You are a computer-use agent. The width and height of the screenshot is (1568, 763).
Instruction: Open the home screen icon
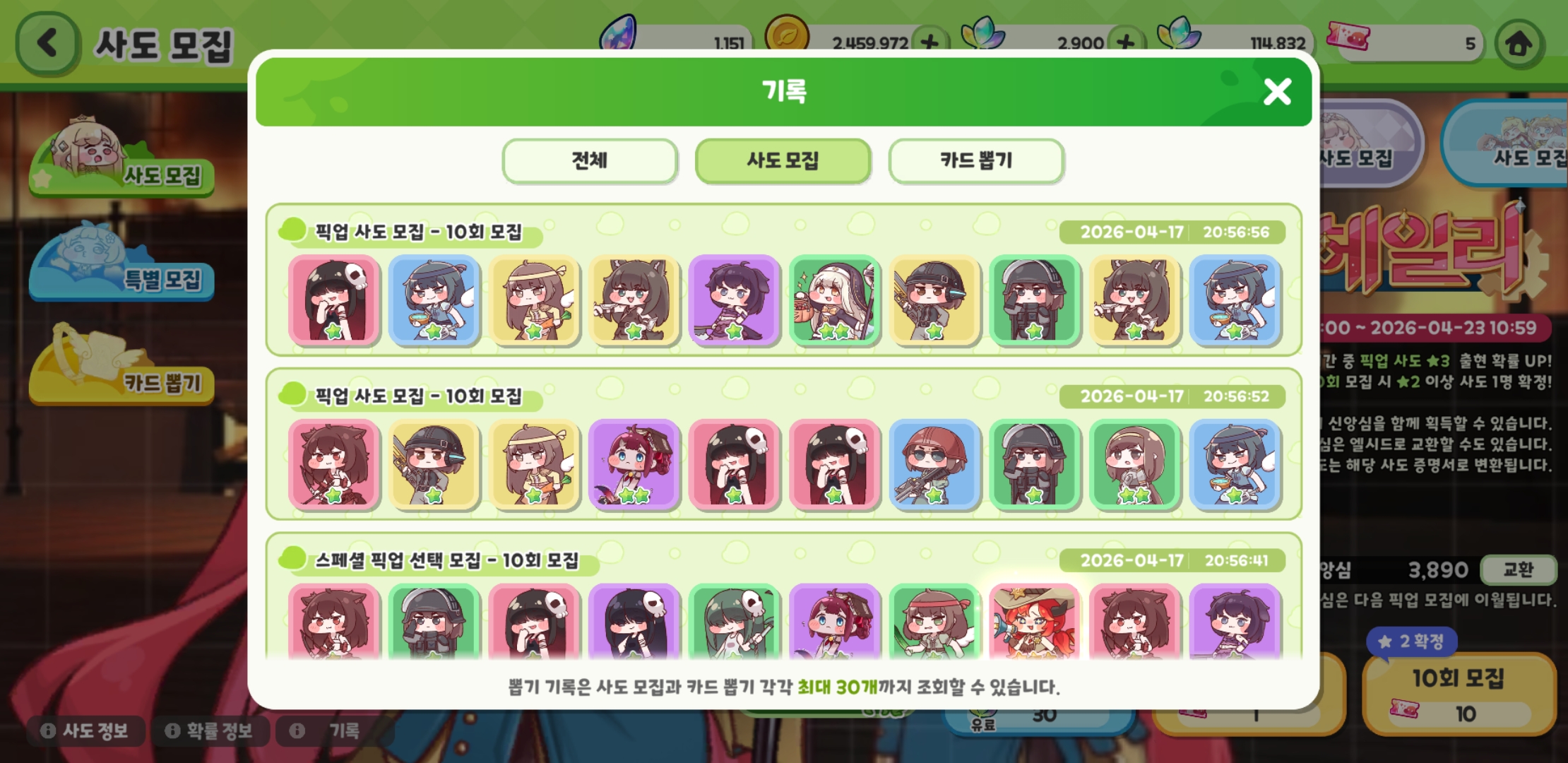click(1519, 44)
